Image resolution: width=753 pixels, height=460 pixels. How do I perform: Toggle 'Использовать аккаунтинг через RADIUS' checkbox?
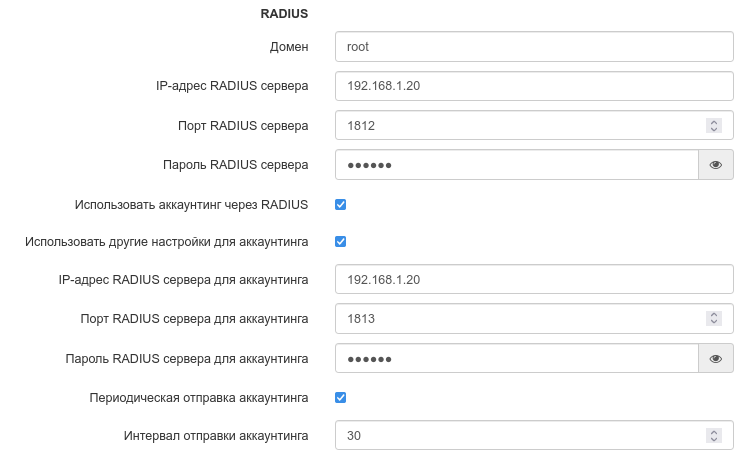[x=341, y=204]
